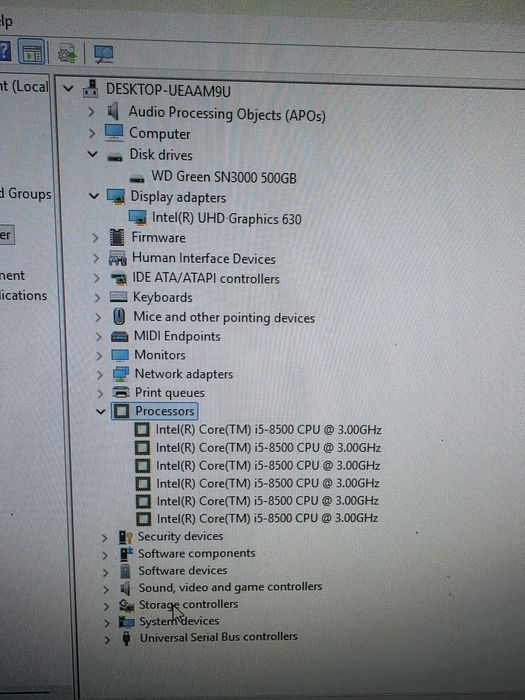Select WD Green SN3000 500GB label
This screenshot has width=525, height=700.
(224, 177)
